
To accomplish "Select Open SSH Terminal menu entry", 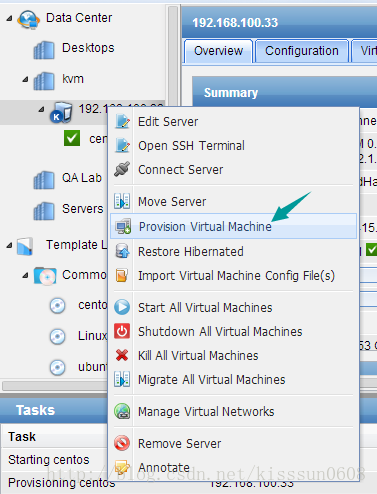I will 234,146.
